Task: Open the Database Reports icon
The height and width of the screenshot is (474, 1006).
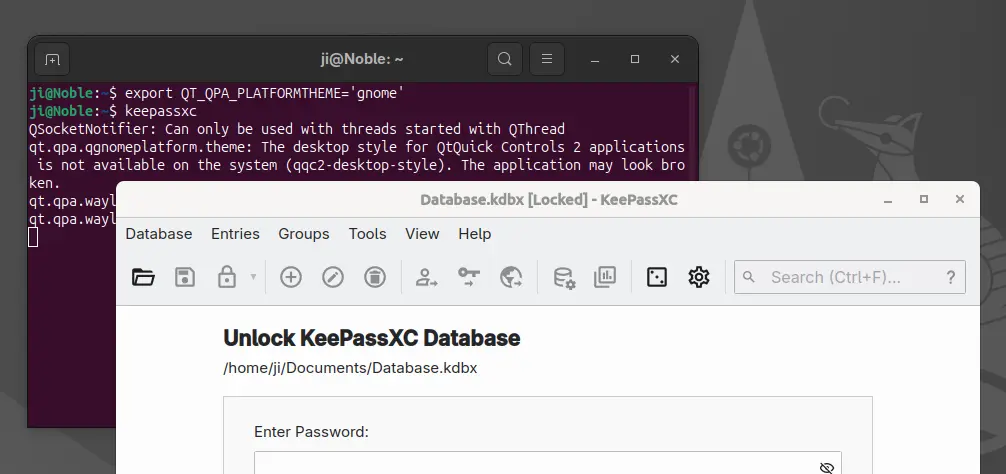Action: [x=605, y=277]
